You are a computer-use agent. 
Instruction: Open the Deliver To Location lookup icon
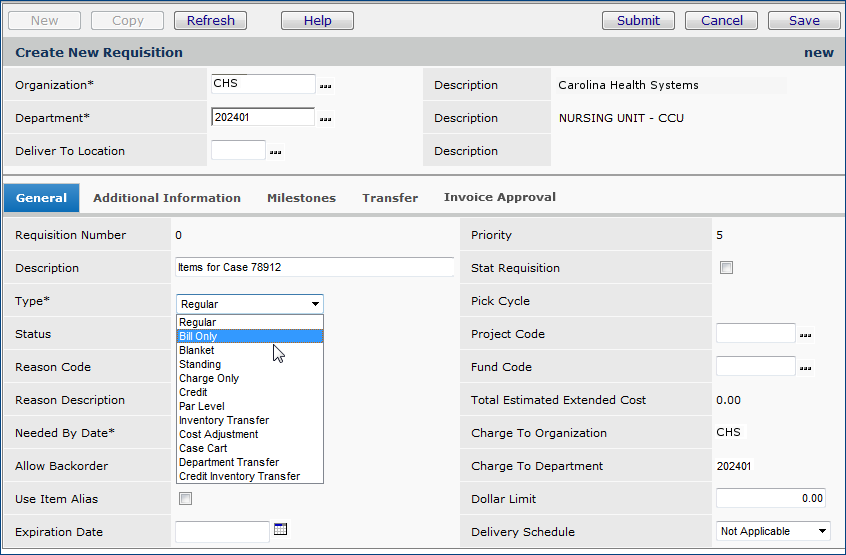275,153
